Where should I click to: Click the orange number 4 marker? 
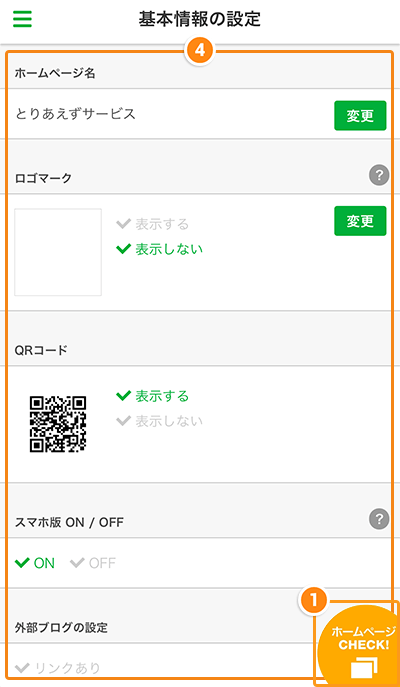coord(199,51)
